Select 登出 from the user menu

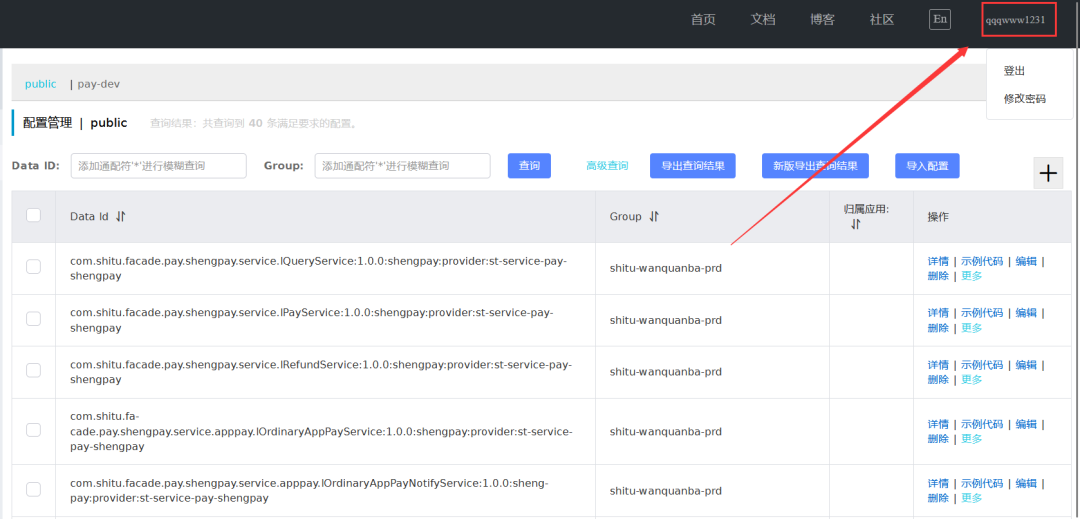1015,71
